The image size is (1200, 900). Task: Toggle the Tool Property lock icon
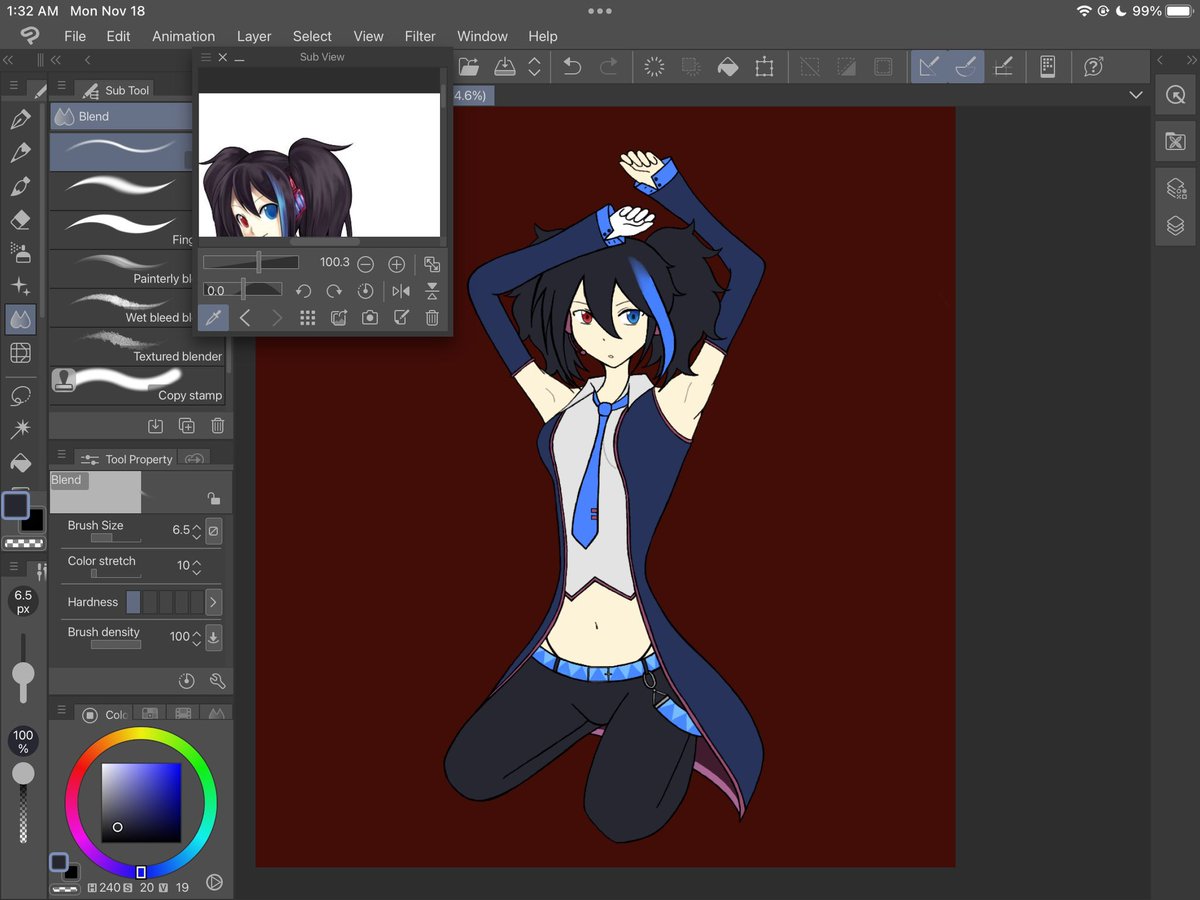pyautogui.click(x=213, y=498)
